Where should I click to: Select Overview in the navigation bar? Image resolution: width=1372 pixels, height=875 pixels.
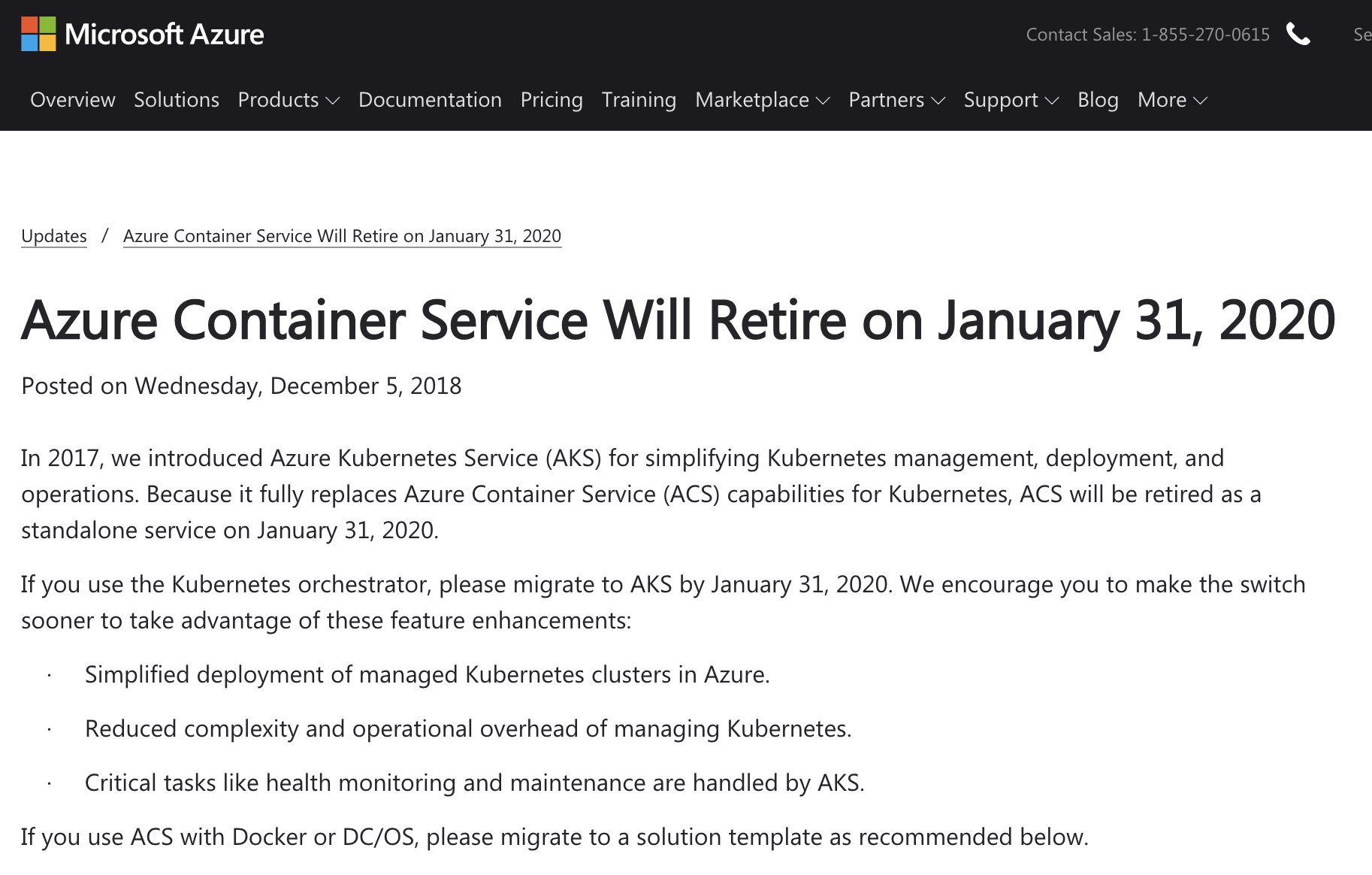(72, 100)
